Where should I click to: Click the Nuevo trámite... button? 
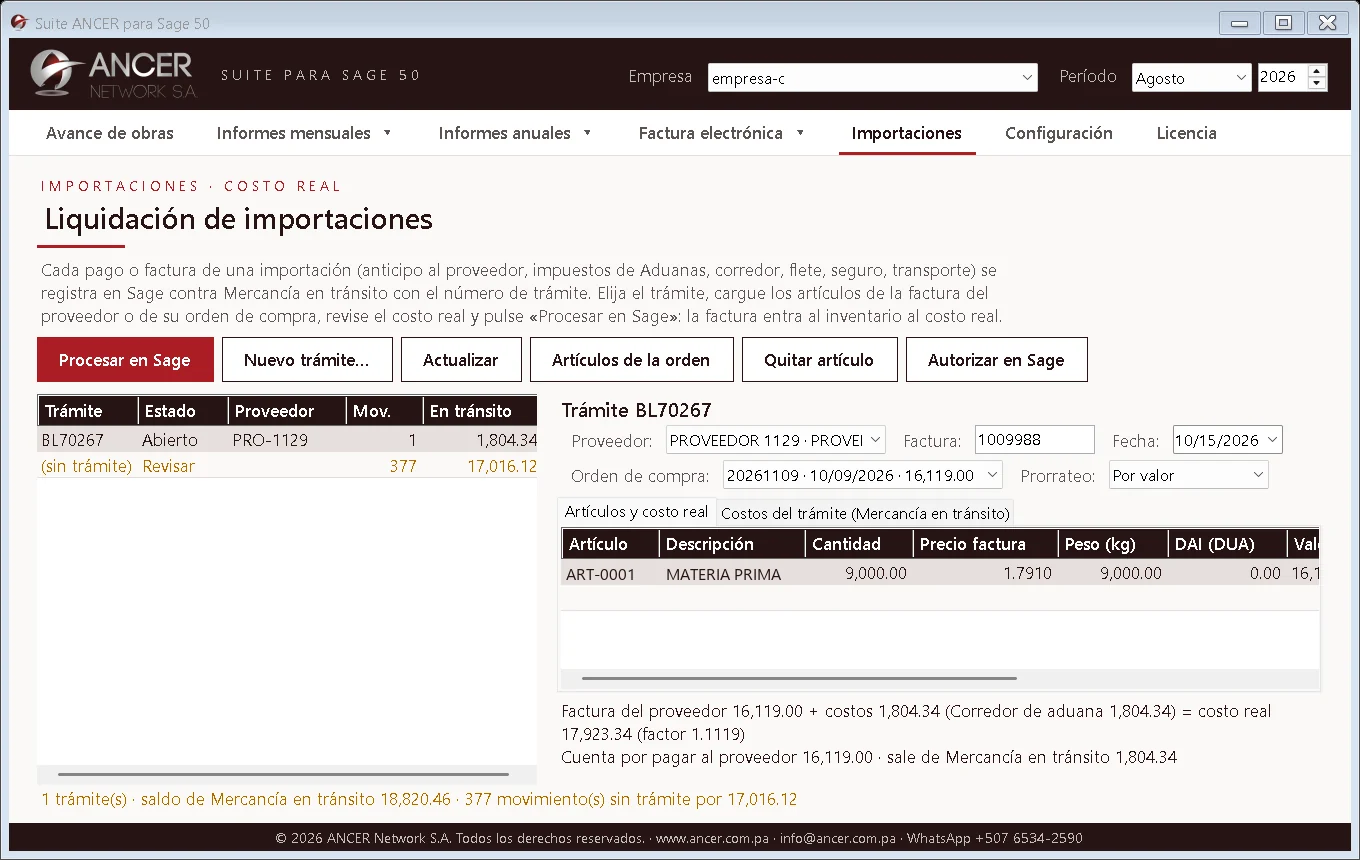point(306,360)
